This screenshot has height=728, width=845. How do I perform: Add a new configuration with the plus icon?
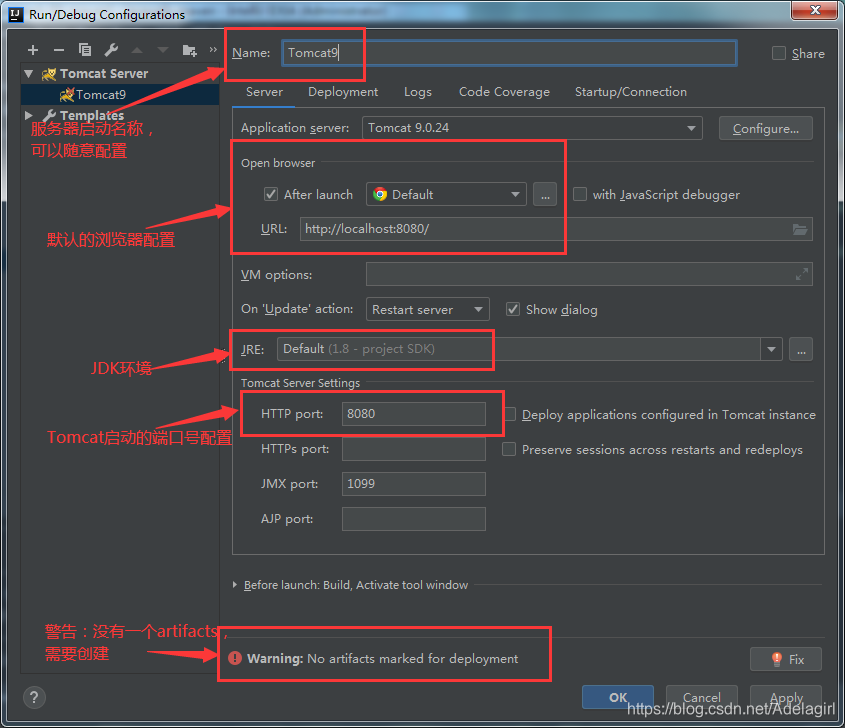click(33, 50)
